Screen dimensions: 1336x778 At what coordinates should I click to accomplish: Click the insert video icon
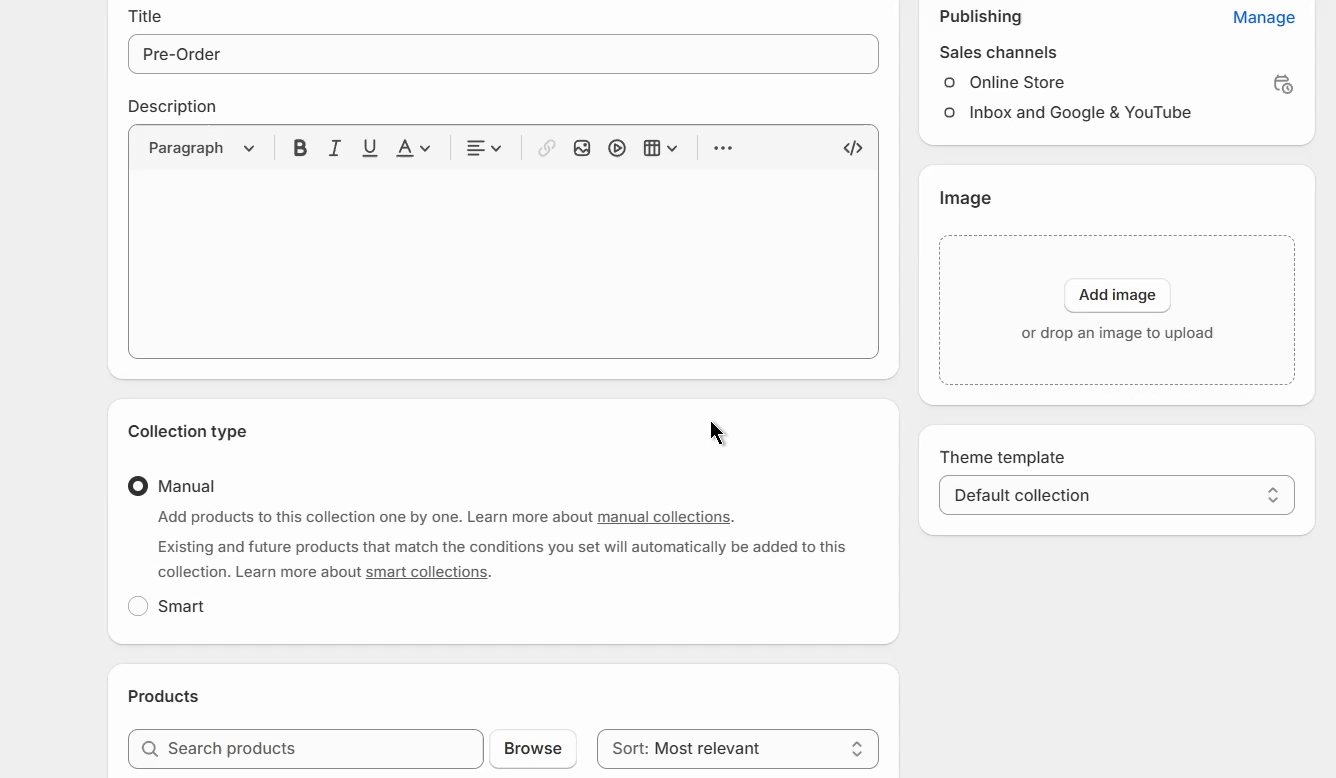coord(617,148)
